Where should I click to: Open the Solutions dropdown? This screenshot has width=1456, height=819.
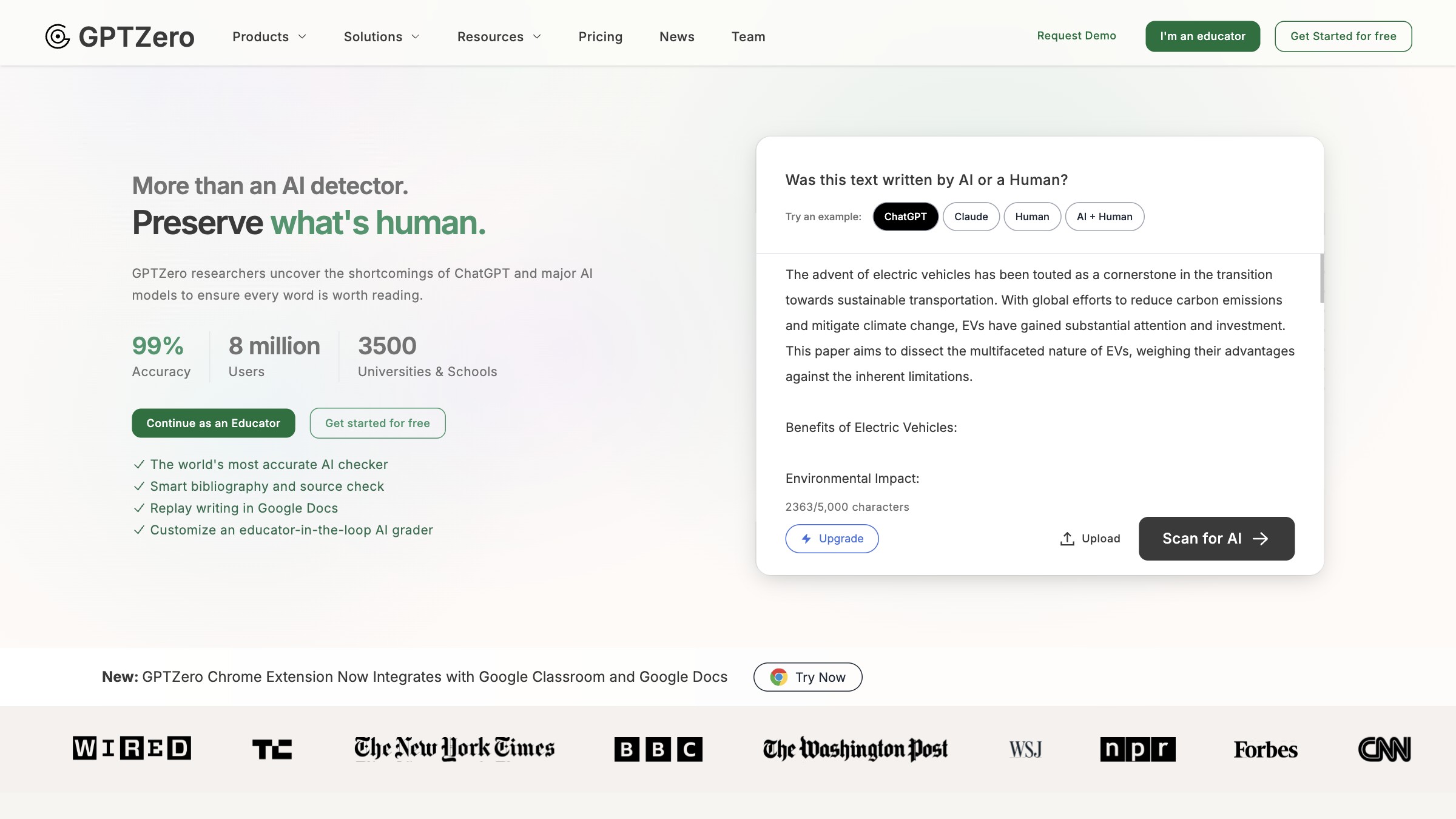382,37
